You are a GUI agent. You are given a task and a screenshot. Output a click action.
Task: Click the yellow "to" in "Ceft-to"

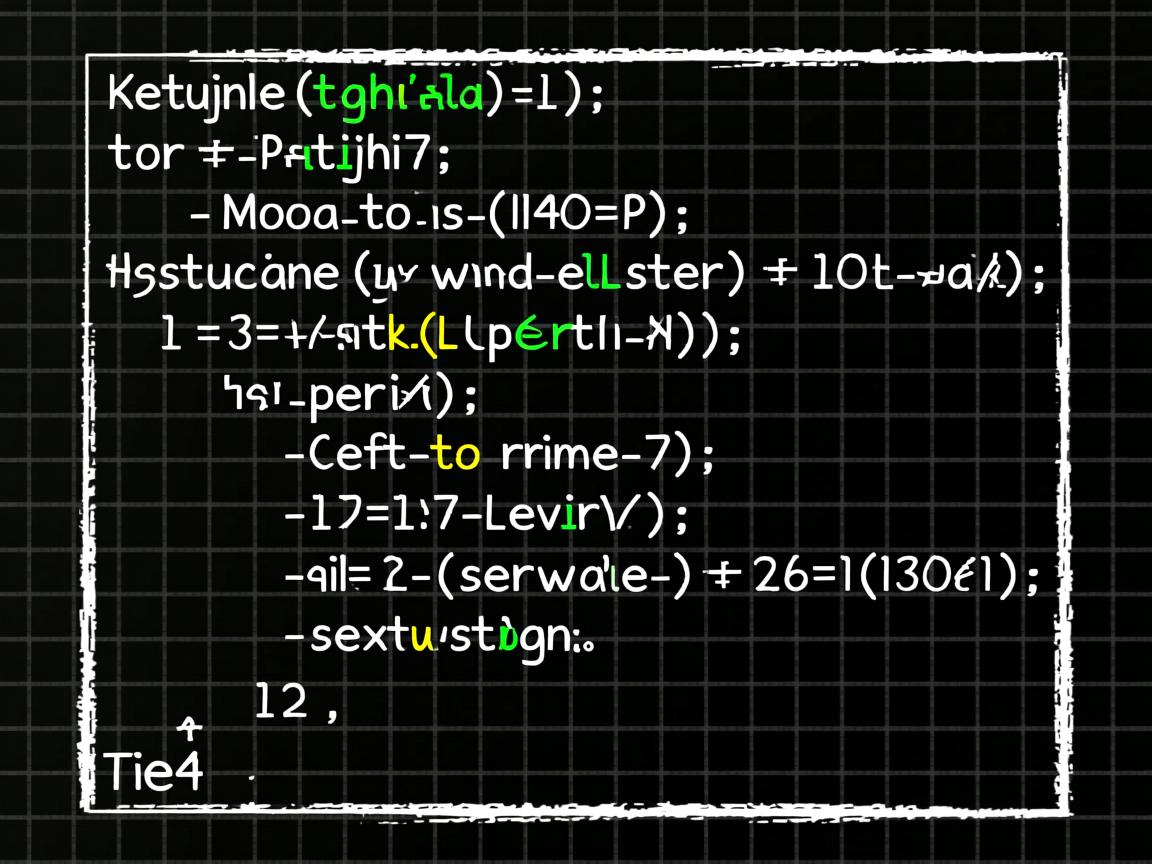pyautogui.click(x=459, y=455)
